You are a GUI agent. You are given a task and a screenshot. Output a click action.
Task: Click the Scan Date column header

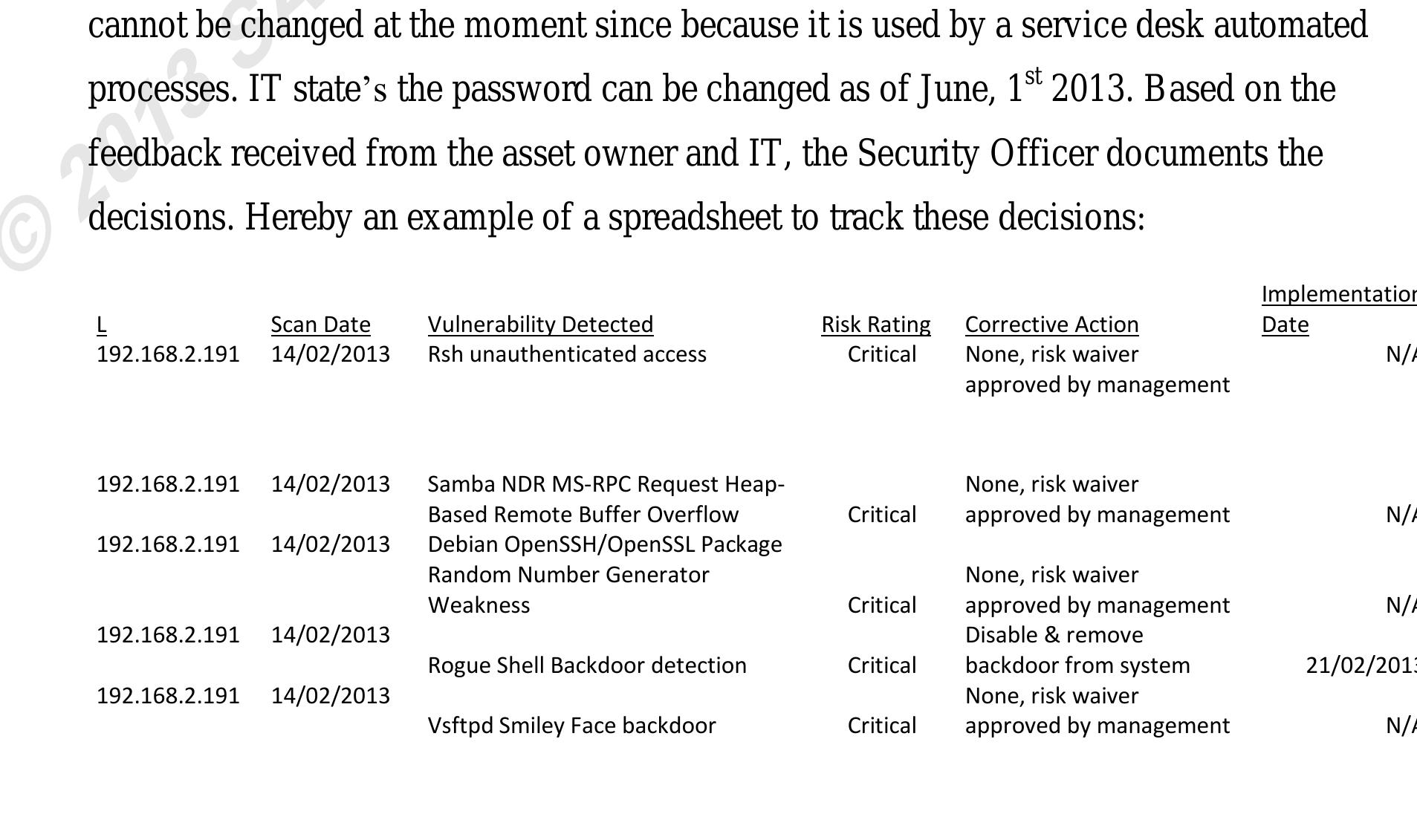320,325
